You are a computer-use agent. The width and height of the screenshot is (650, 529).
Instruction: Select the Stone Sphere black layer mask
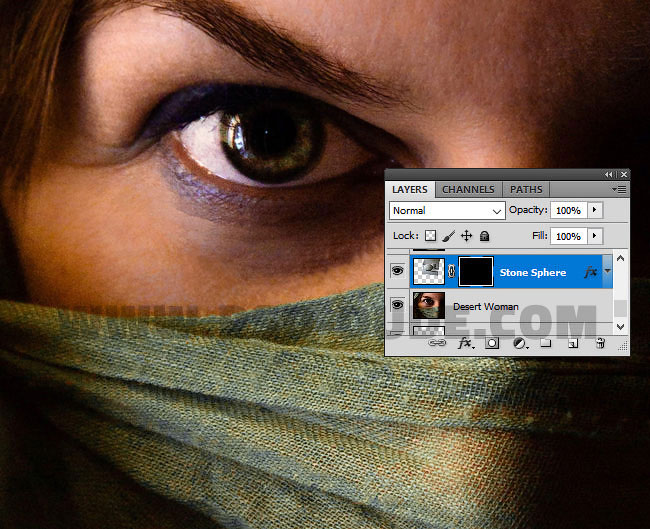point(475,272)
